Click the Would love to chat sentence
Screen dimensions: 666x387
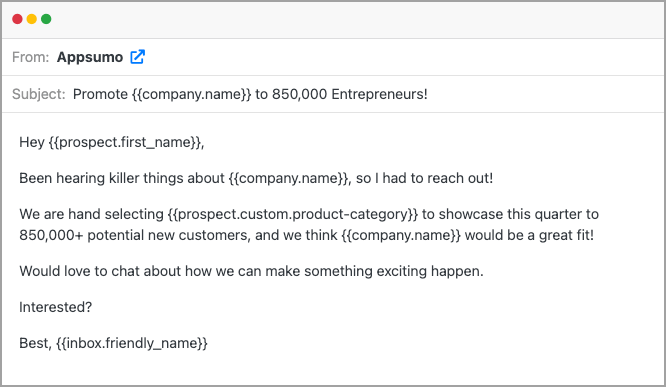(251, 271)
